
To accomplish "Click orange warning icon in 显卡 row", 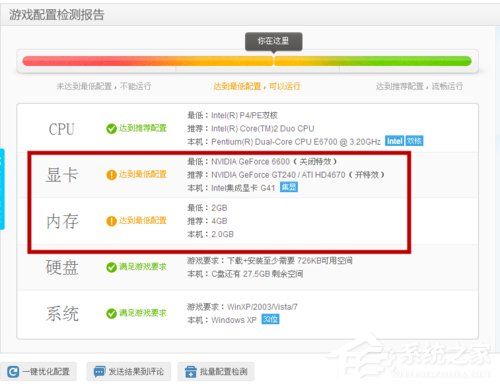I will 111,175.
